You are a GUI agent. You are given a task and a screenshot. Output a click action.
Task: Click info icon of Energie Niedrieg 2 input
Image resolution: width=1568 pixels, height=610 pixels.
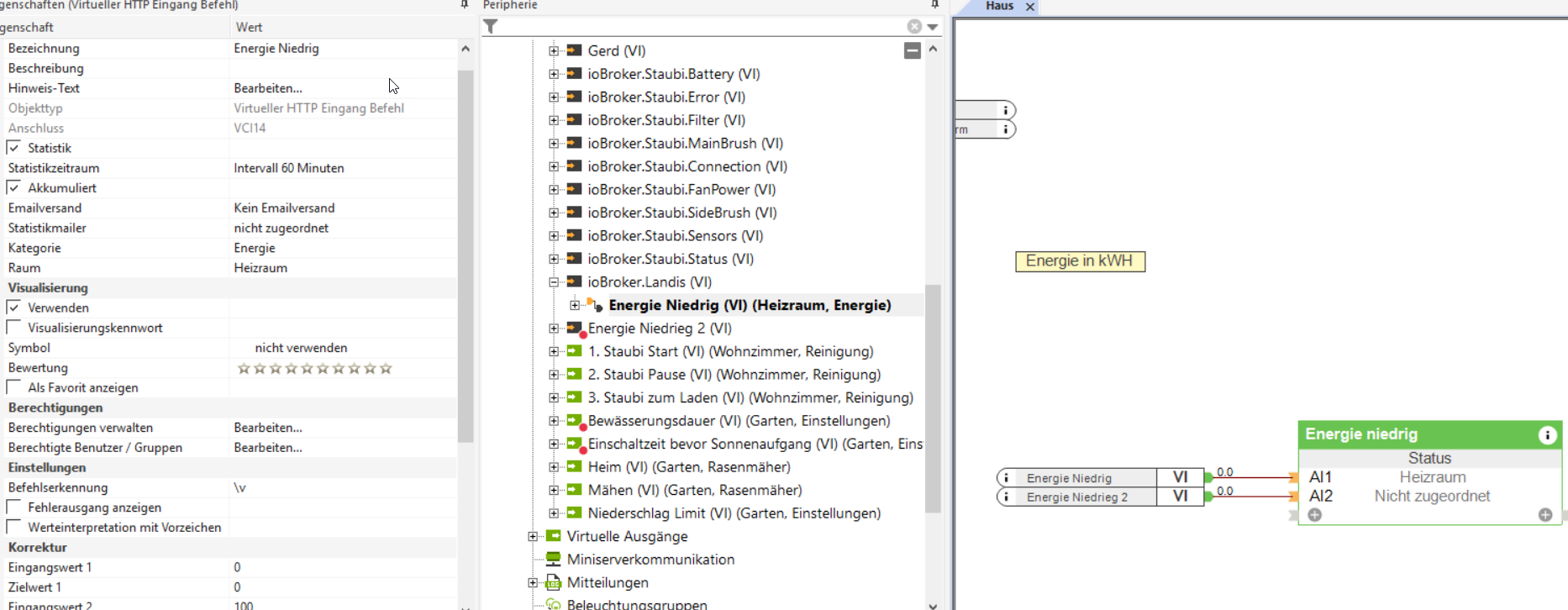coord(1006,497)
